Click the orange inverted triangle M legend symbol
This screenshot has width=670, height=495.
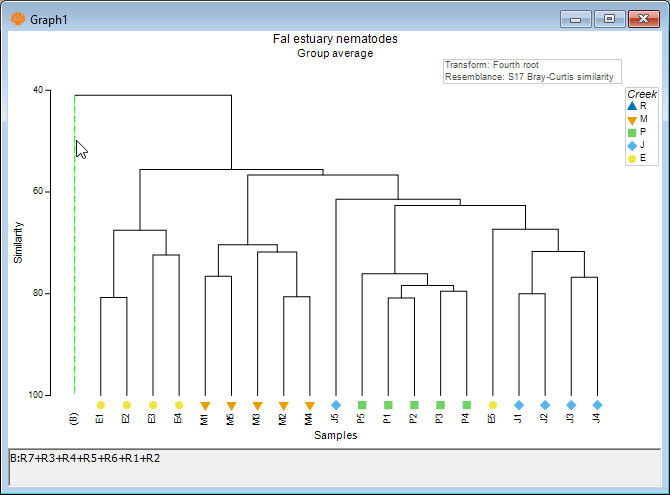[x=631, y=119]
